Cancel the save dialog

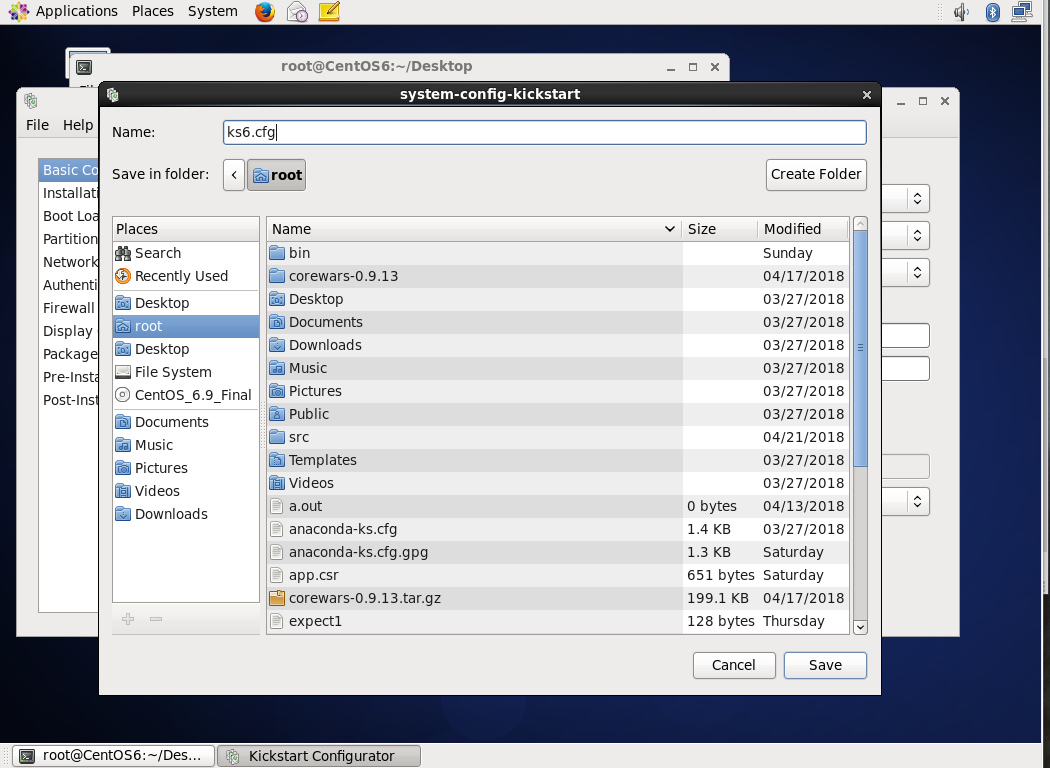click(734, 665)
